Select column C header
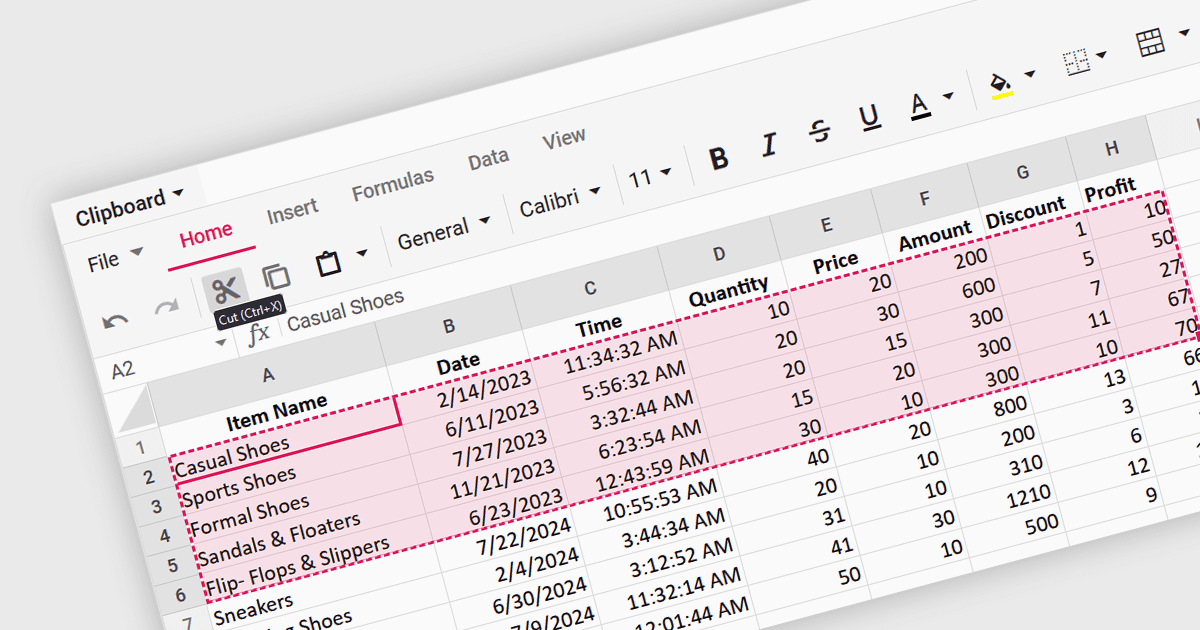This screenshot has height=630, width=1200. point(590,288)
